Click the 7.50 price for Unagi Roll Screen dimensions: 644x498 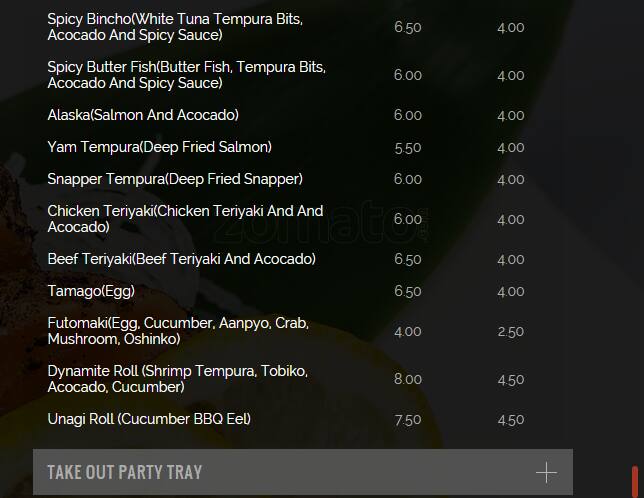408,420
